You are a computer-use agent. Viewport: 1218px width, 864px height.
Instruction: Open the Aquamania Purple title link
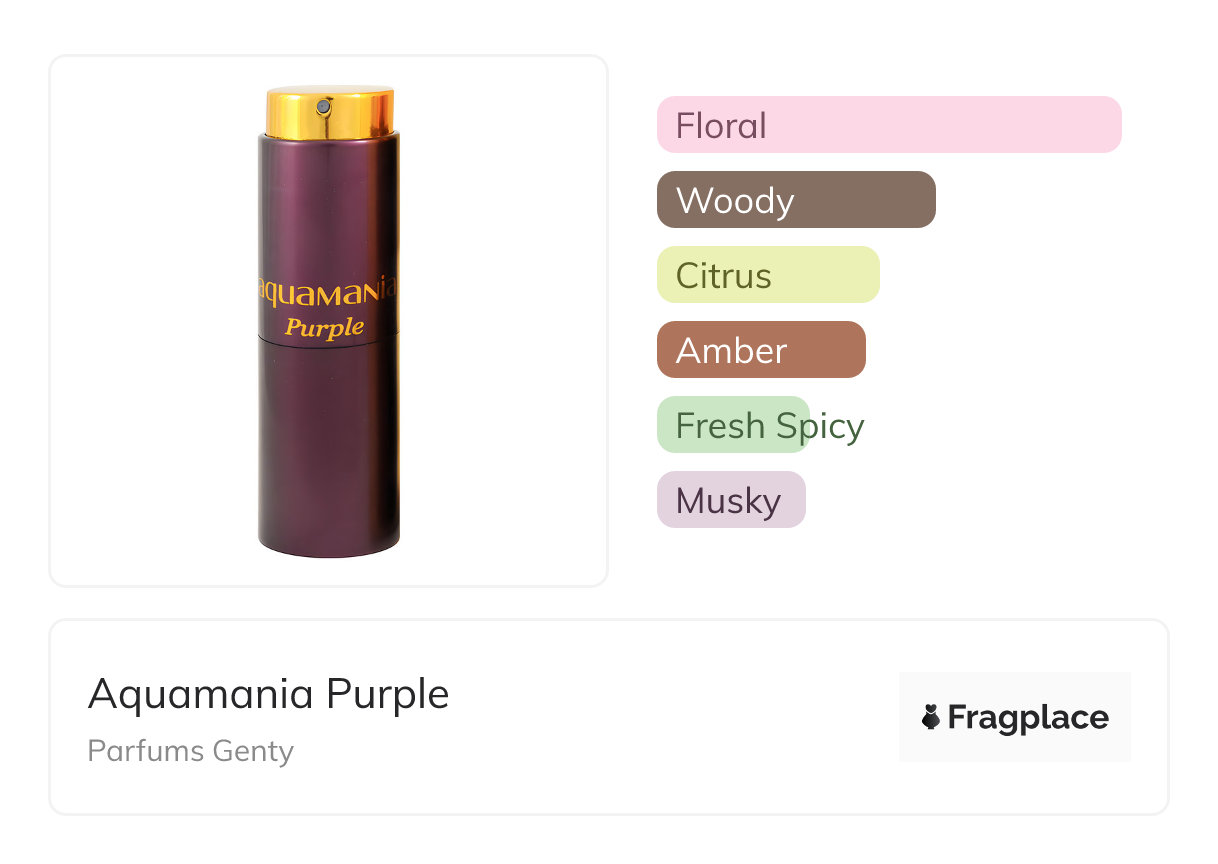[x=268, y=694]
